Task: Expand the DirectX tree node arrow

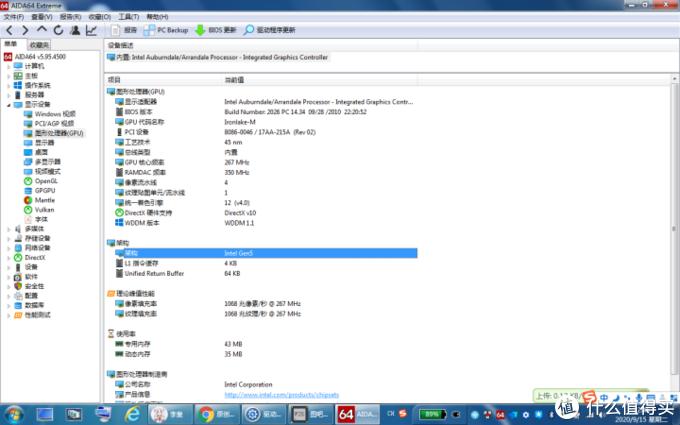Action: pyautogui.click(x=8, y=258)
